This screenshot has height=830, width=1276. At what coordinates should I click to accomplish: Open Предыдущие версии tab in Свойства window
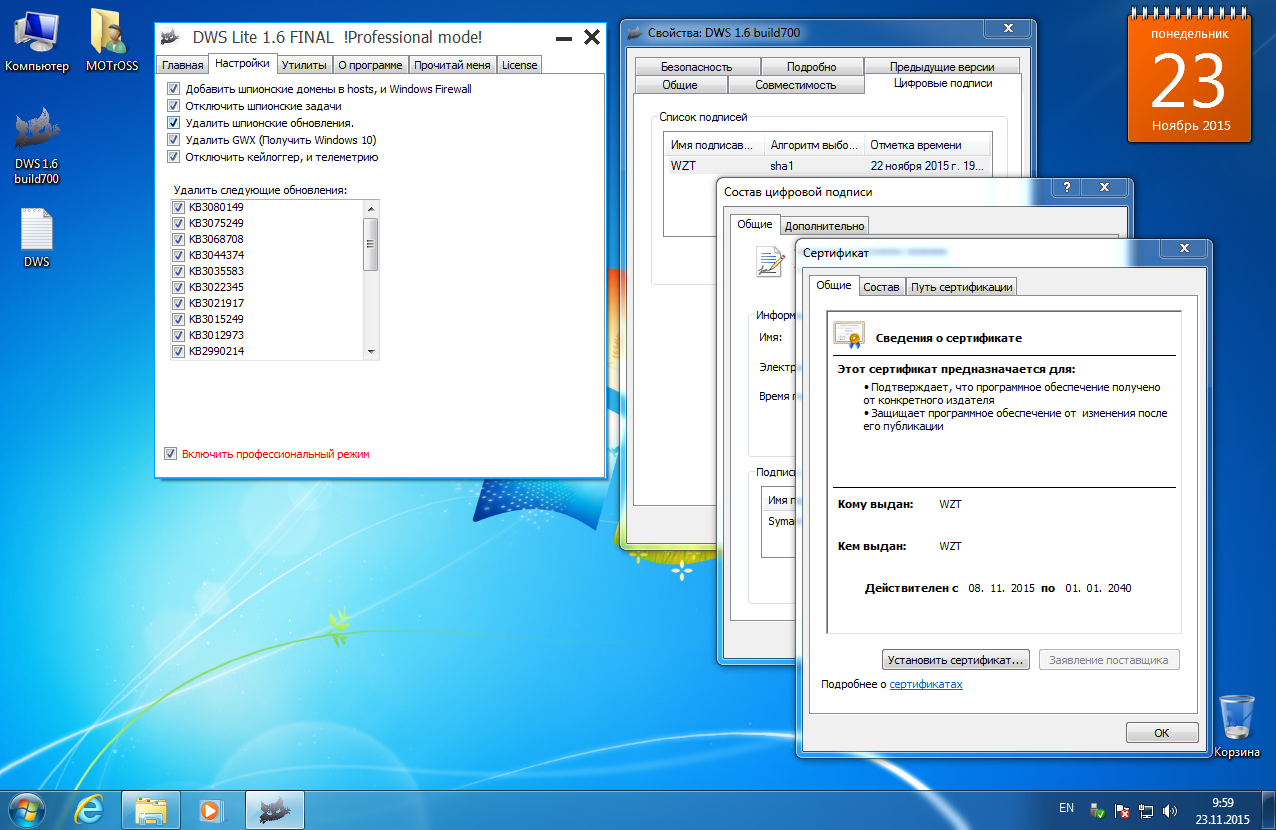point(942,67)
